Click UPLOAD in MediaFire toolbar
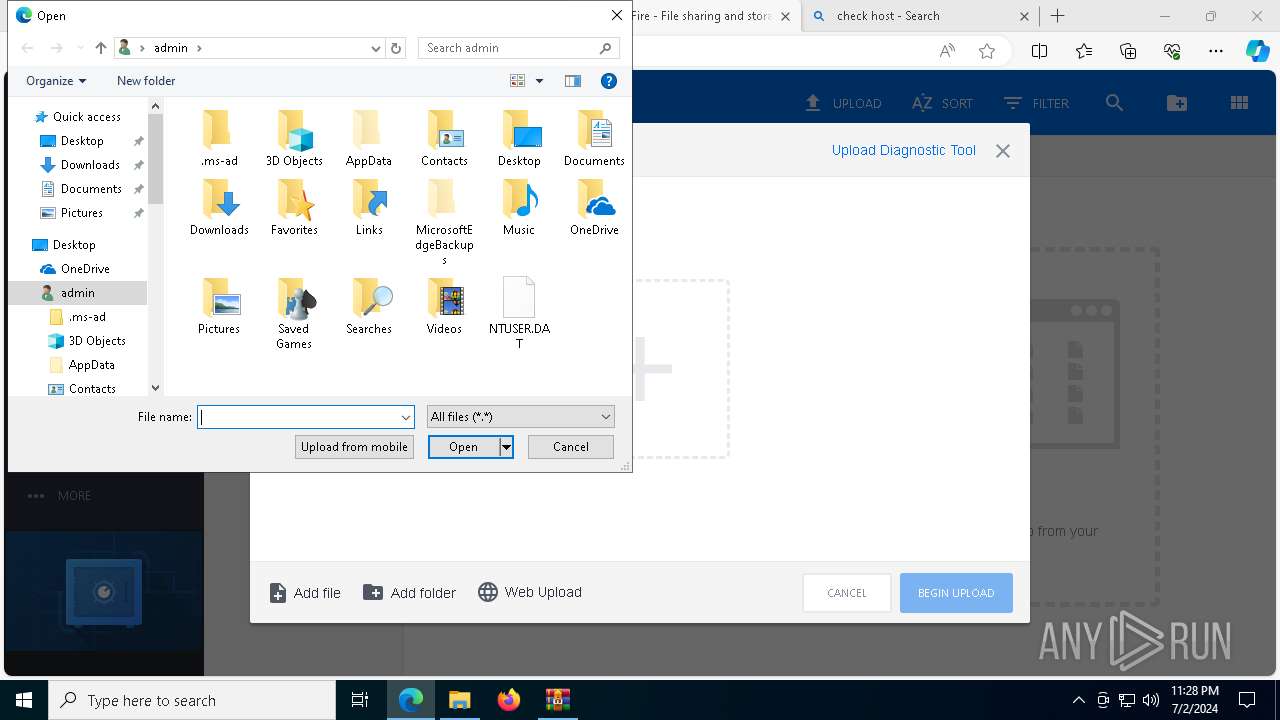 pyautogui.click(x=843, y=103)
